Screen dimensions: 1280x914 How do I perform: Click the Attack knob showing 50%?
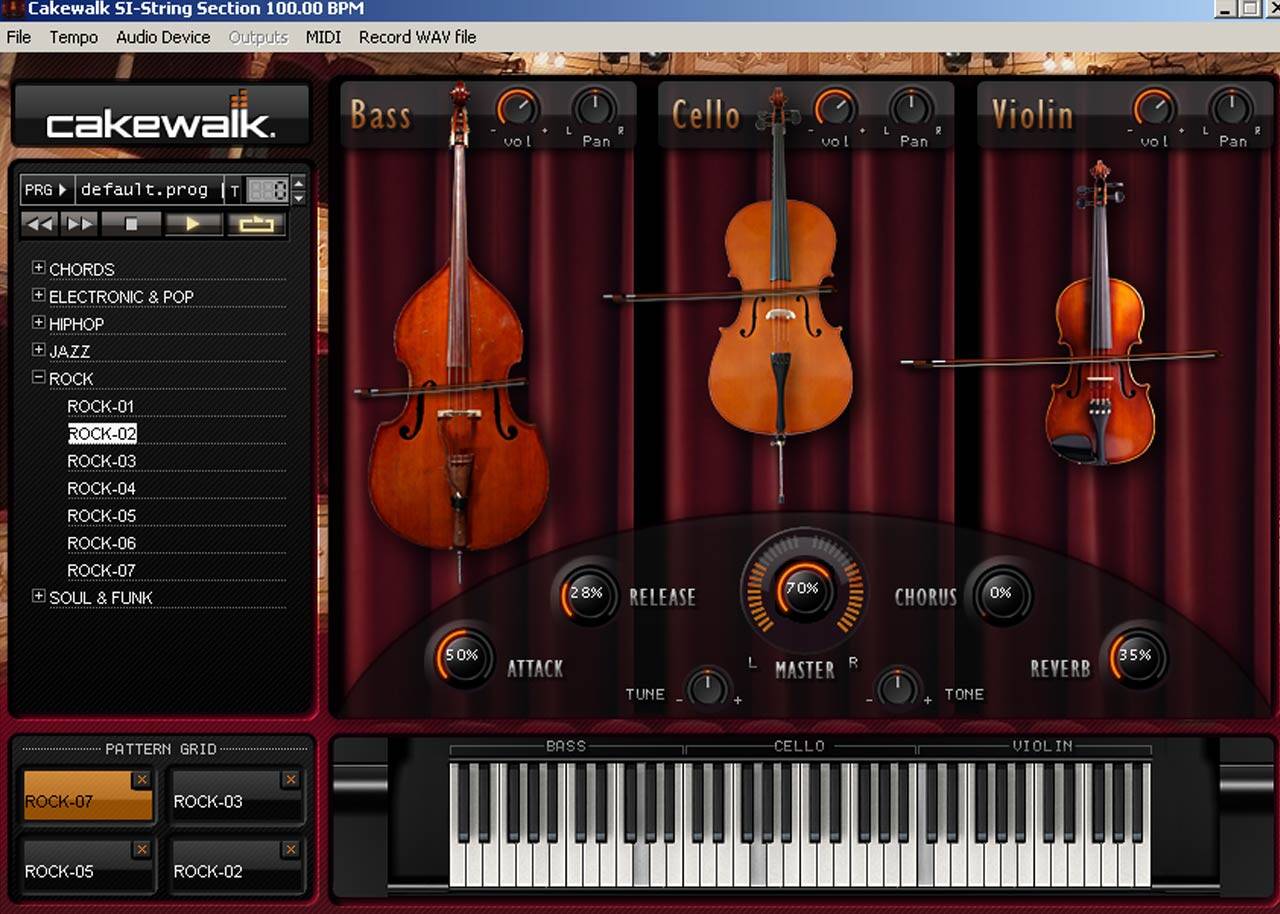(x=461, y=657)
